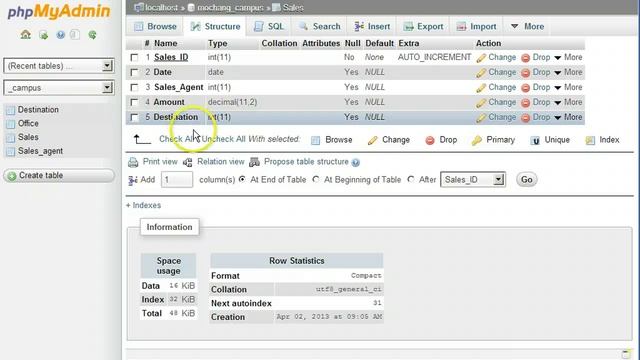Viewport: 640px width, 360px height.
Task: Click the Sales_ID column name link
Action: click(x=171, y=57)
